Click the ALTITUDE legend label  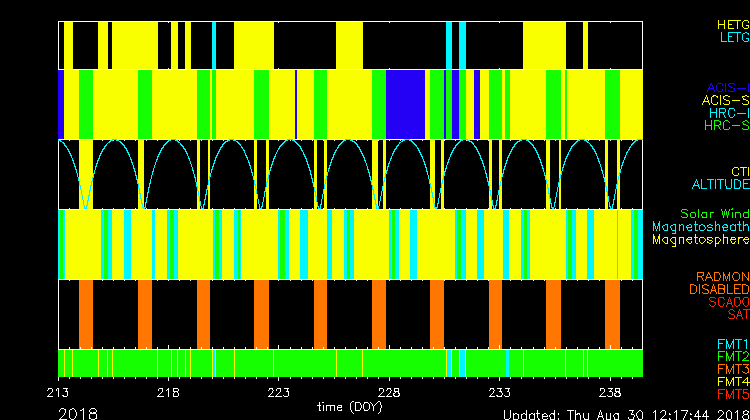pyautogui.click(x=719, y=185)
